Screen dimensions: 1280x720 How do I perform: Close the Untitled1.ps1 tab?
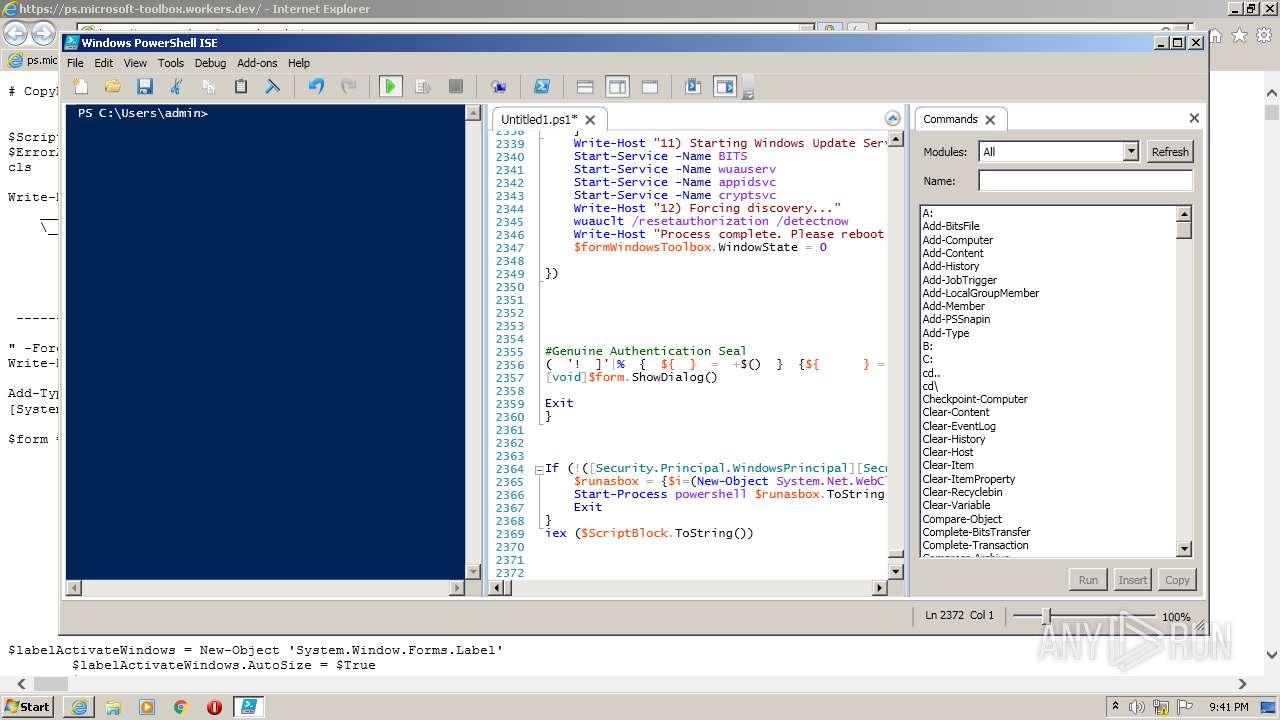pyautogui.click(x=590, y=120)
